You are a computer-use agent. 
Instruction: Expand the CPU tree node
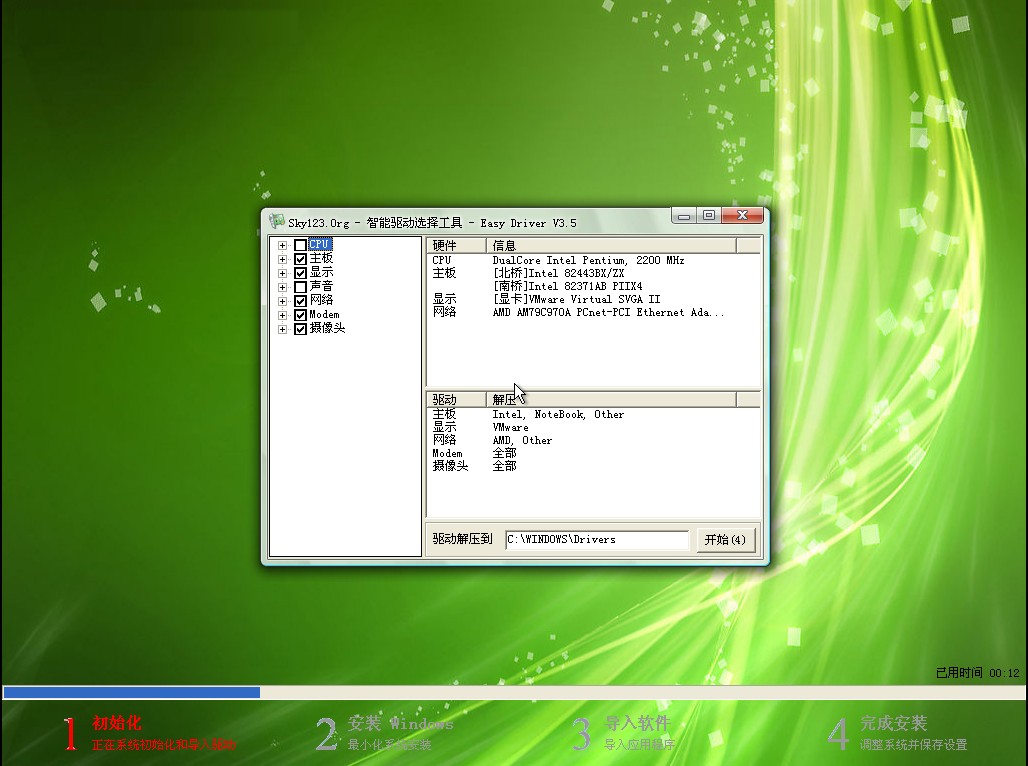(283, 245)
